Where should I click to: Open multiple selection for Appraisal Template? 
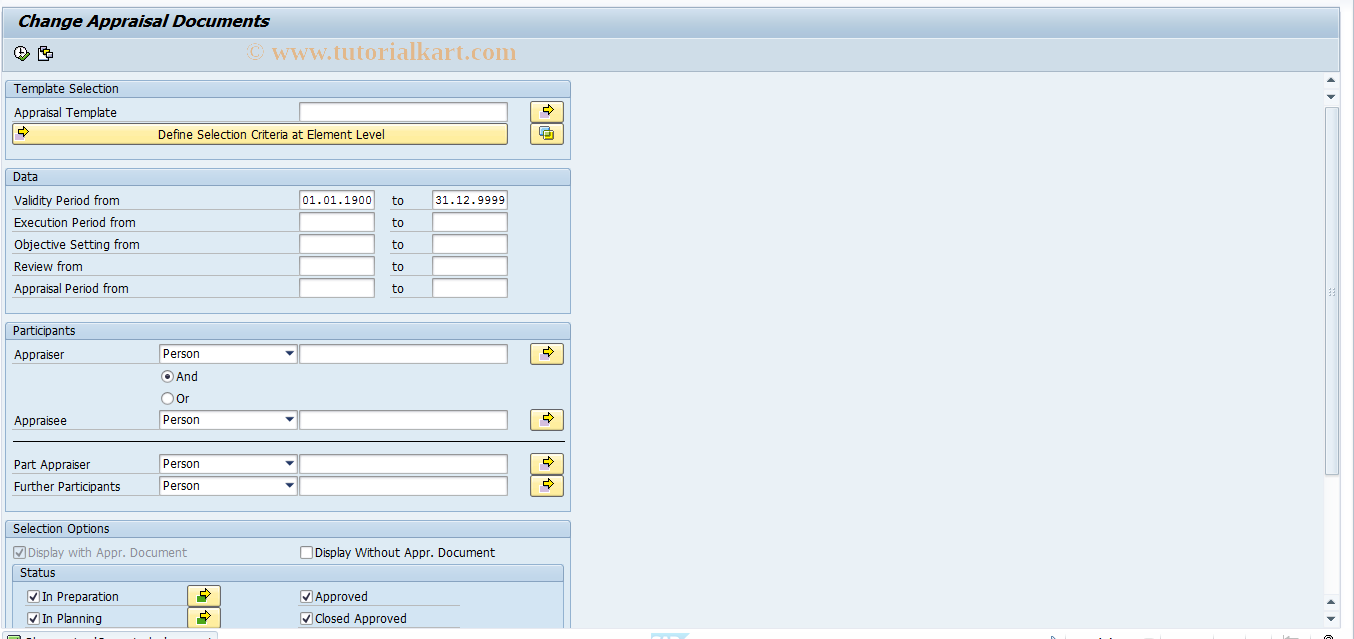pyautogui.click(x=547, y=112)
